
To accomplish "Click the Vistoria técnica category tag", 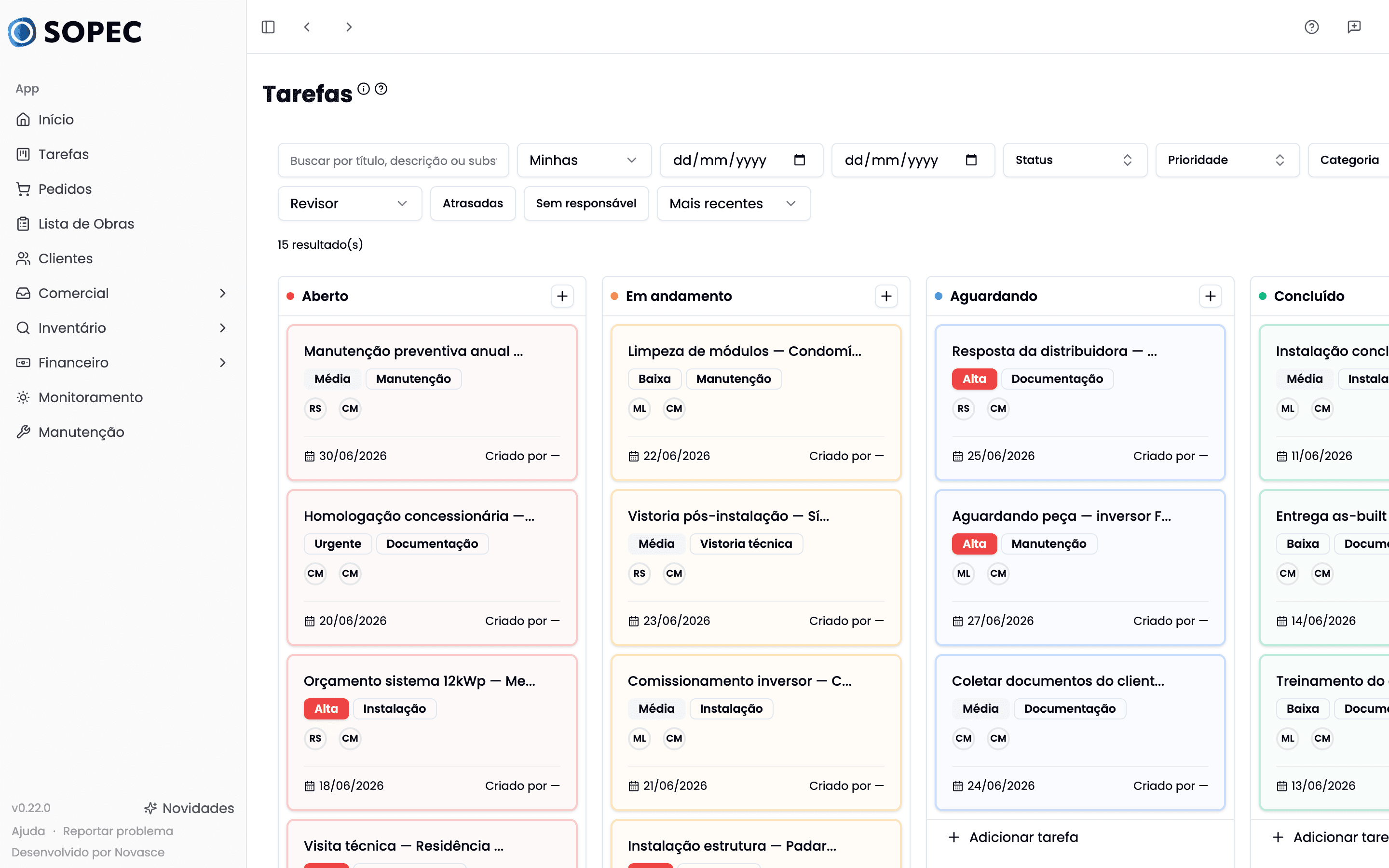I will pos(746,543).
